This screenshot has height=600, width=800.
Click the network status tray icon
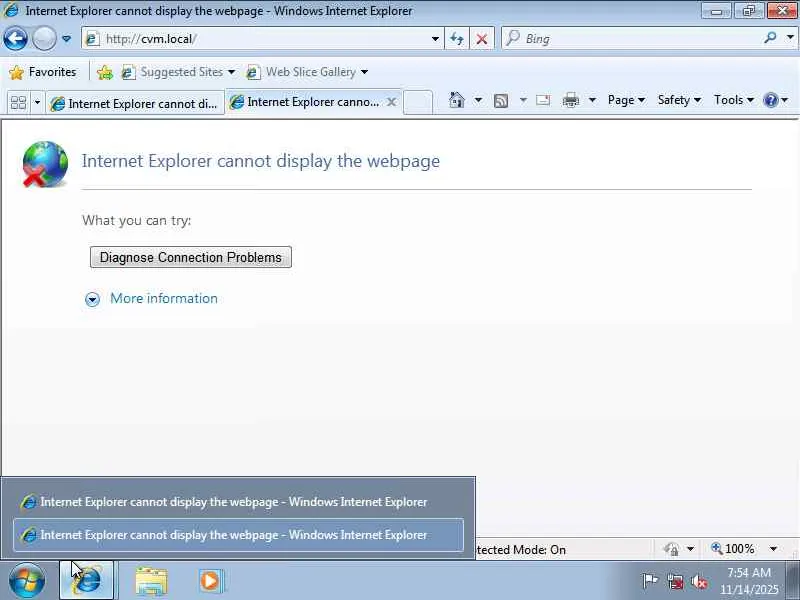coord(675,581)
